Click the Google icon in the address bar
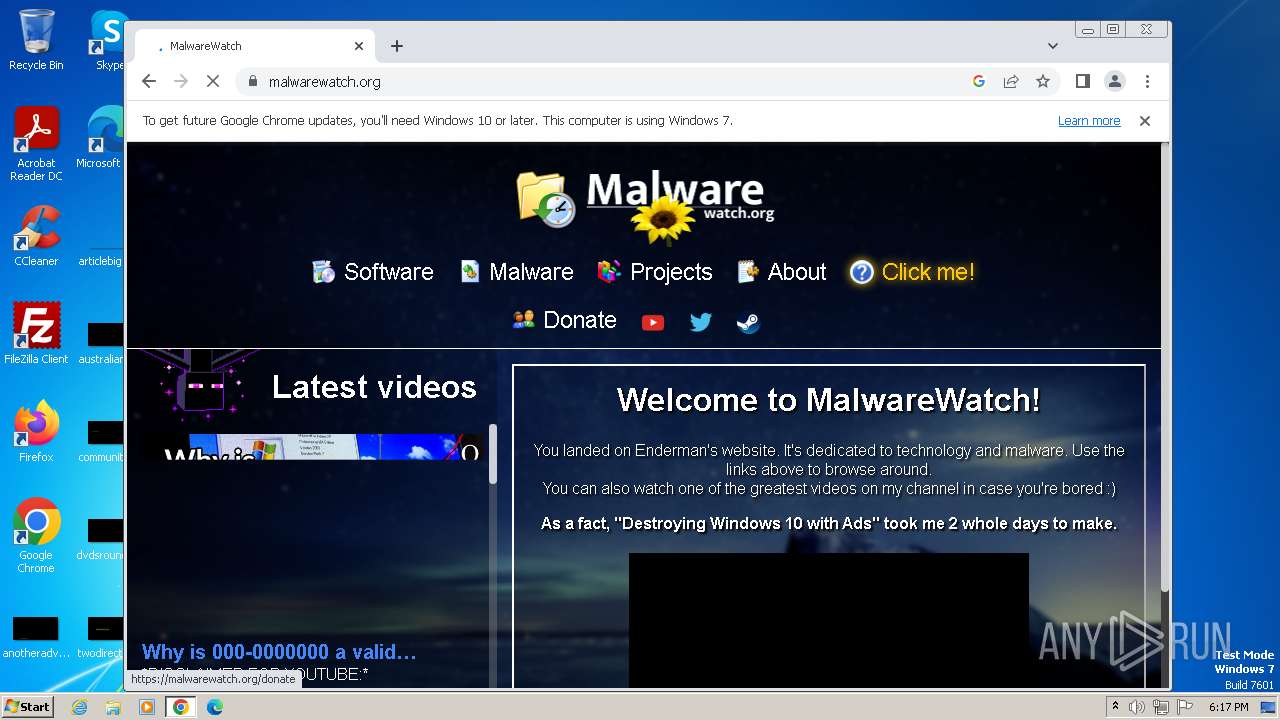The height and width of the screenshot is (720, 1280). pos(979,82)
